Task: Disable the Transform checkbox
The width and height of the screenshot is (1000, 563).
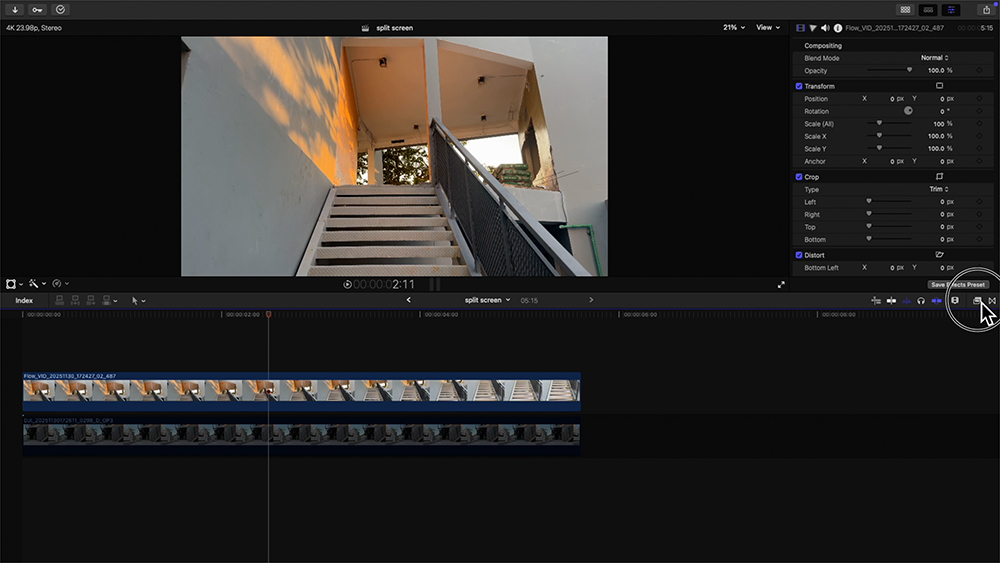Action: point(799,86)
